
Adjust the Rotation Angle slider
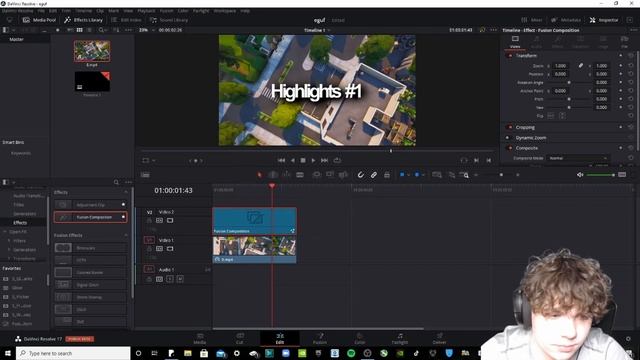pos(569,82)
